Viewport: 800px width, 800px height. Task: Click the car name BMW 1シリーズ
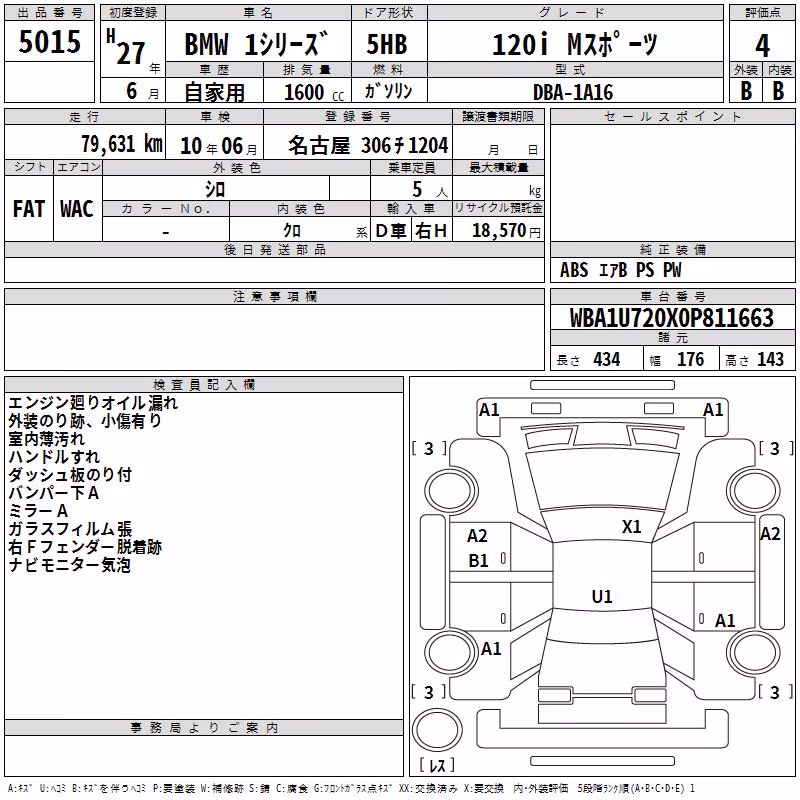pos(255,43)
